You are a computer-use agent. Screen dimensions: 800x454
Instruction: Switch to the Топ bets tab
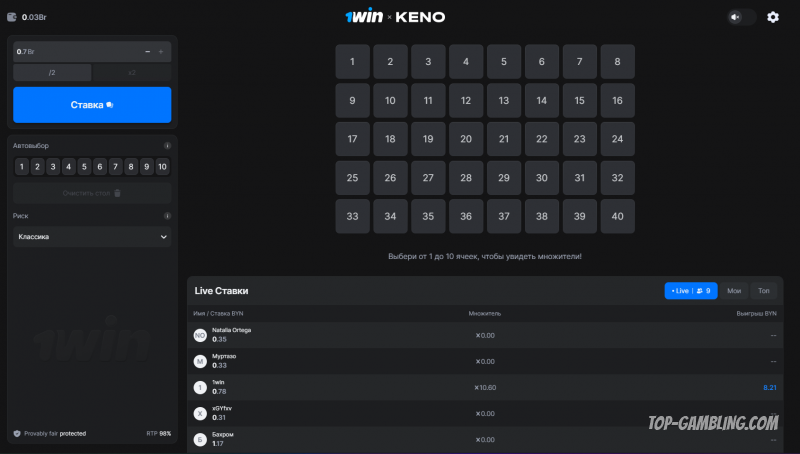click(763, 291)
